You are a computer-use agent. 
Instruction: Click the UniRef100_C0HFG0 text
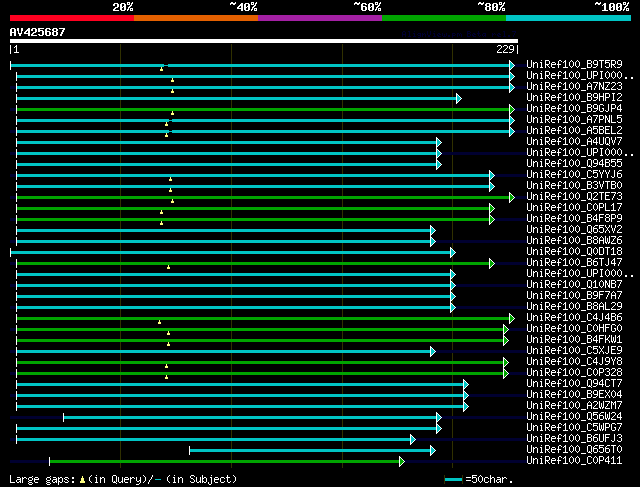point(574,328)
